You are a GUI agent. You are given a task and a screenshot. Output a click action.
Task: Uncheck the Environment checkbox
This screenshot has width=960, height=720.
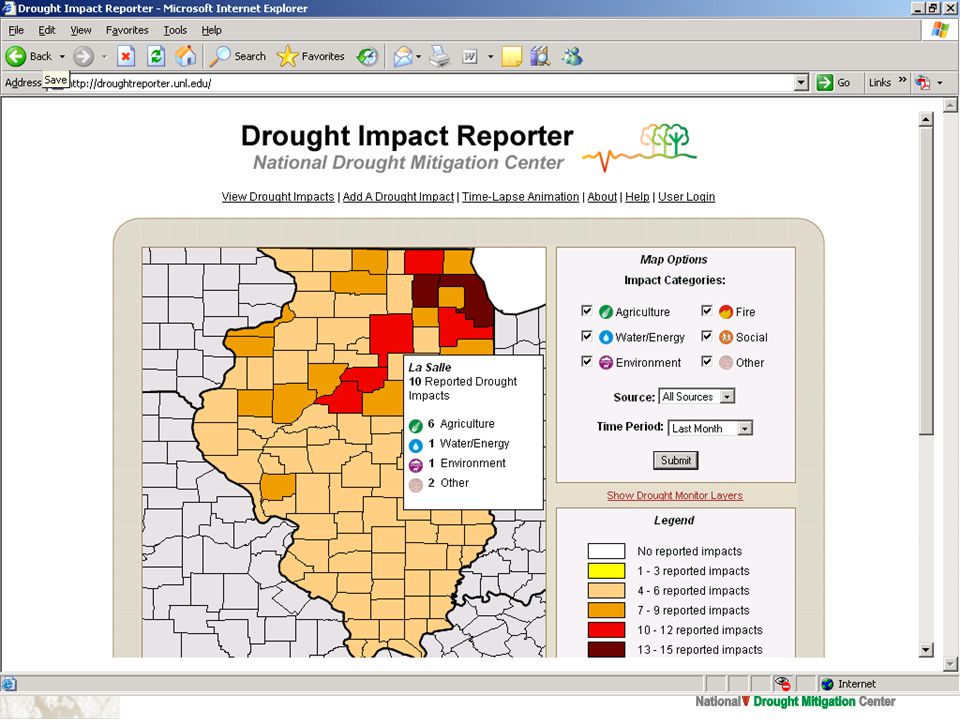[x=587, y=361]
